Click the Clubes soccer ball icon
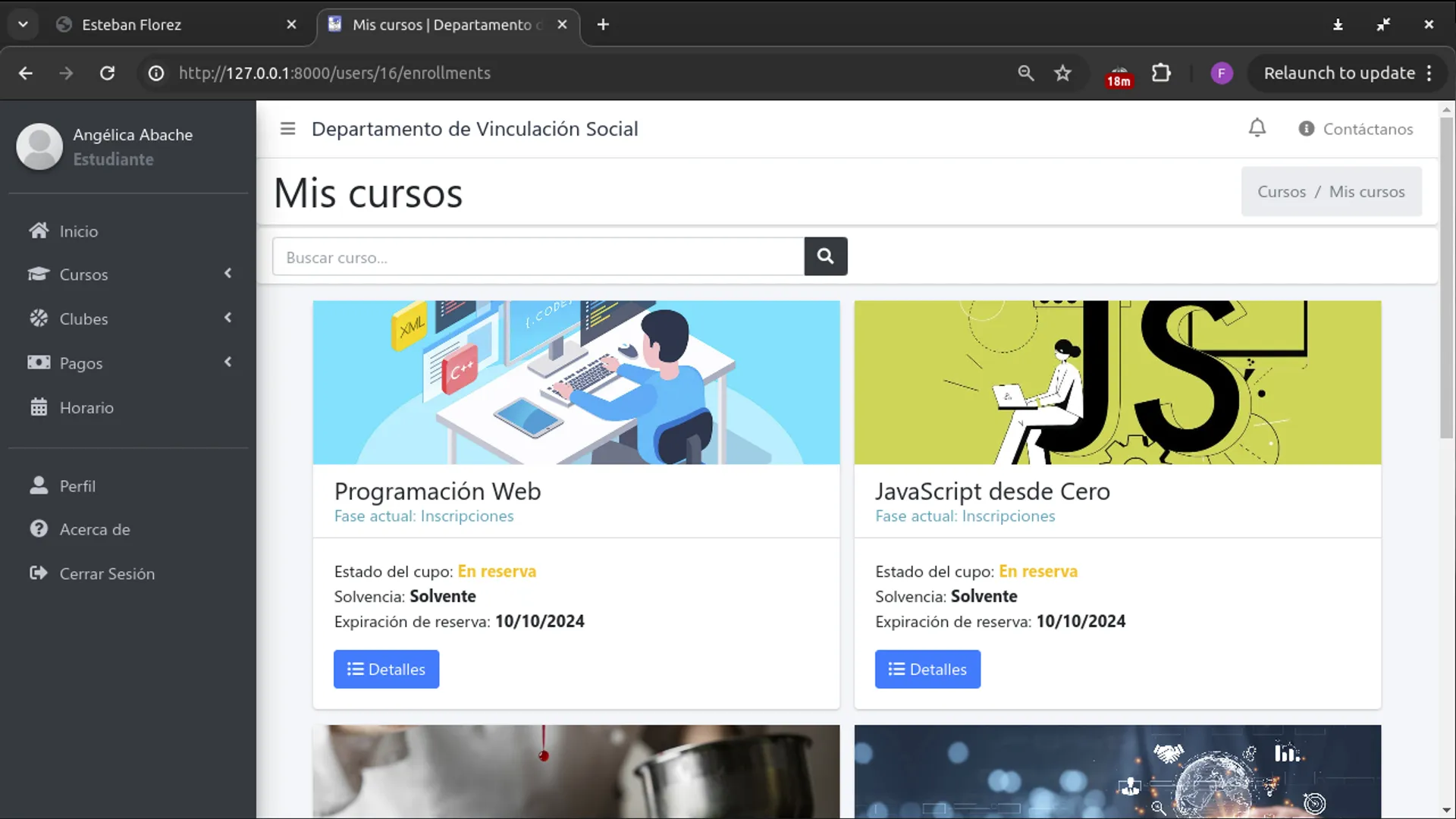Image resolution: width=1456 pixels, height=819 pixels. tap(39, 318)
